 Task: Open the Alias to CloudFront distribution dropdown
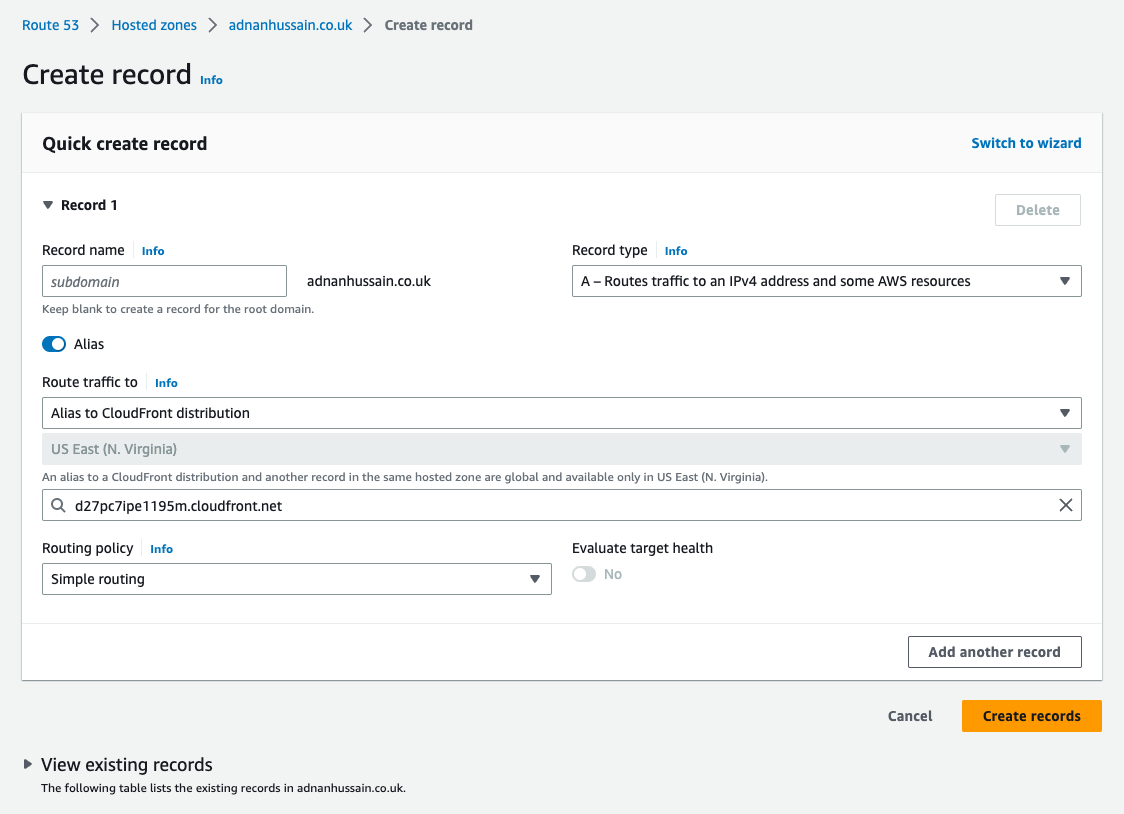click(1064, 412)
